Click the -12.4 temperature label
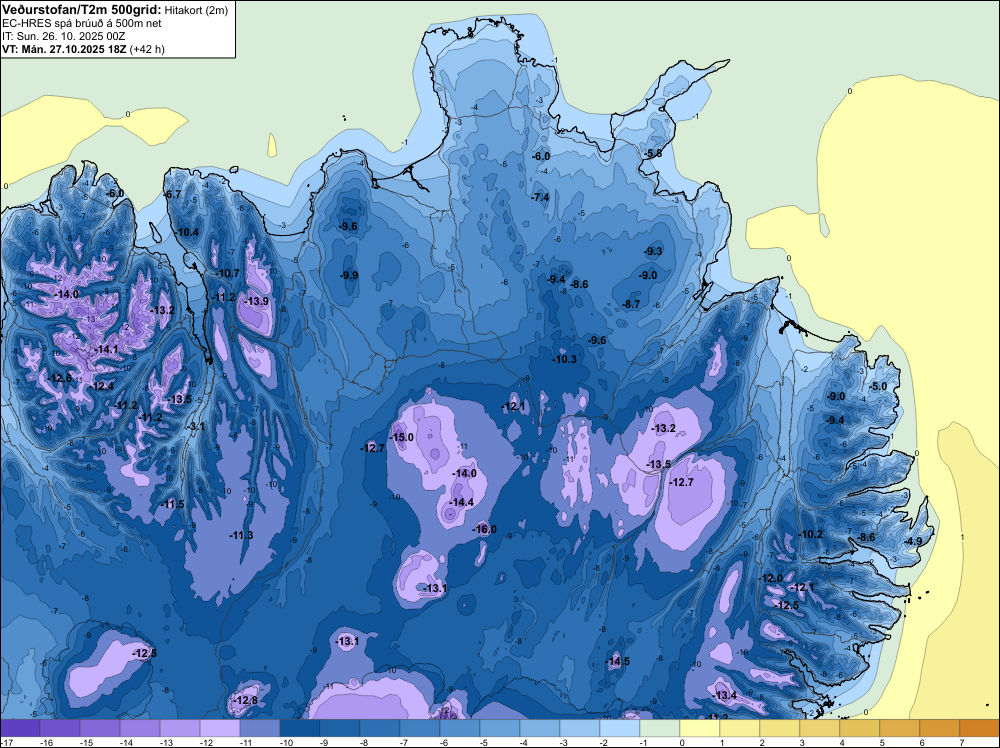The image size is (1000, 748). [102, 386]
